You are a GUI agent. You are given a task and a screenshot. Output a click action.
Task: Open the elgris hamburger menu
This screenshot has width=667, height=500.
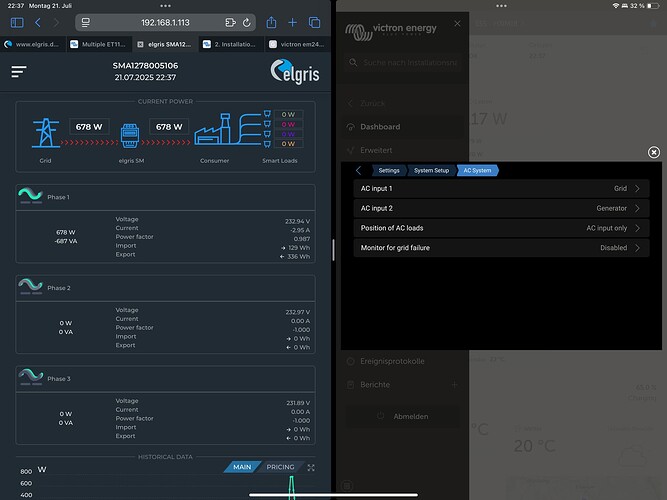19,71
